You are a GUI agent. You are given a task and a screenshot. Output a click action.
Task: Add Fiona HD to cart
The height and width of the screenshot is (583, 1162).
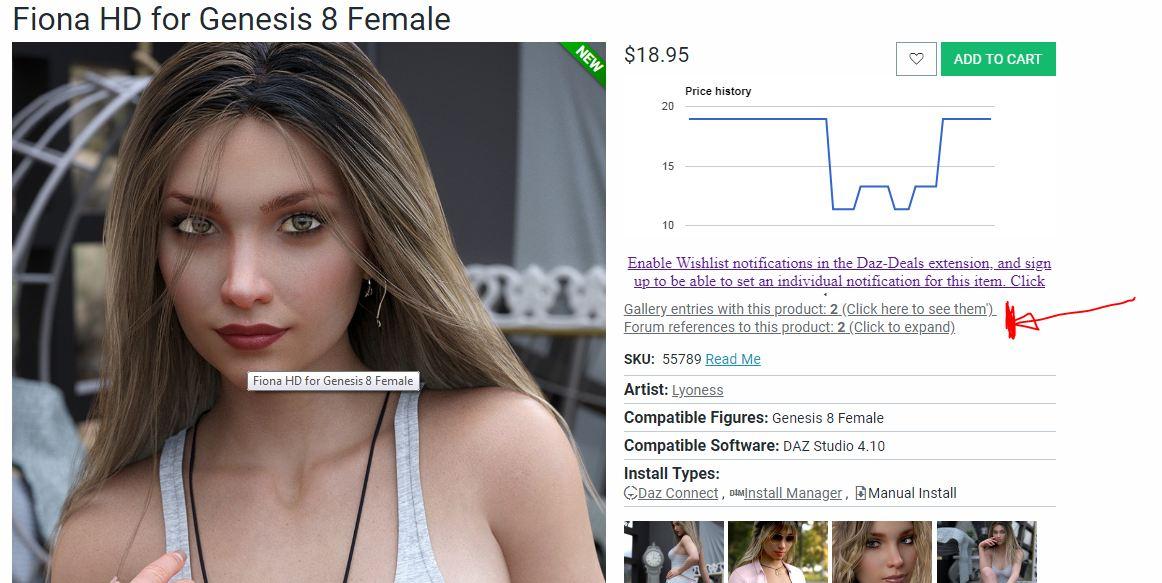click(997, 59)
